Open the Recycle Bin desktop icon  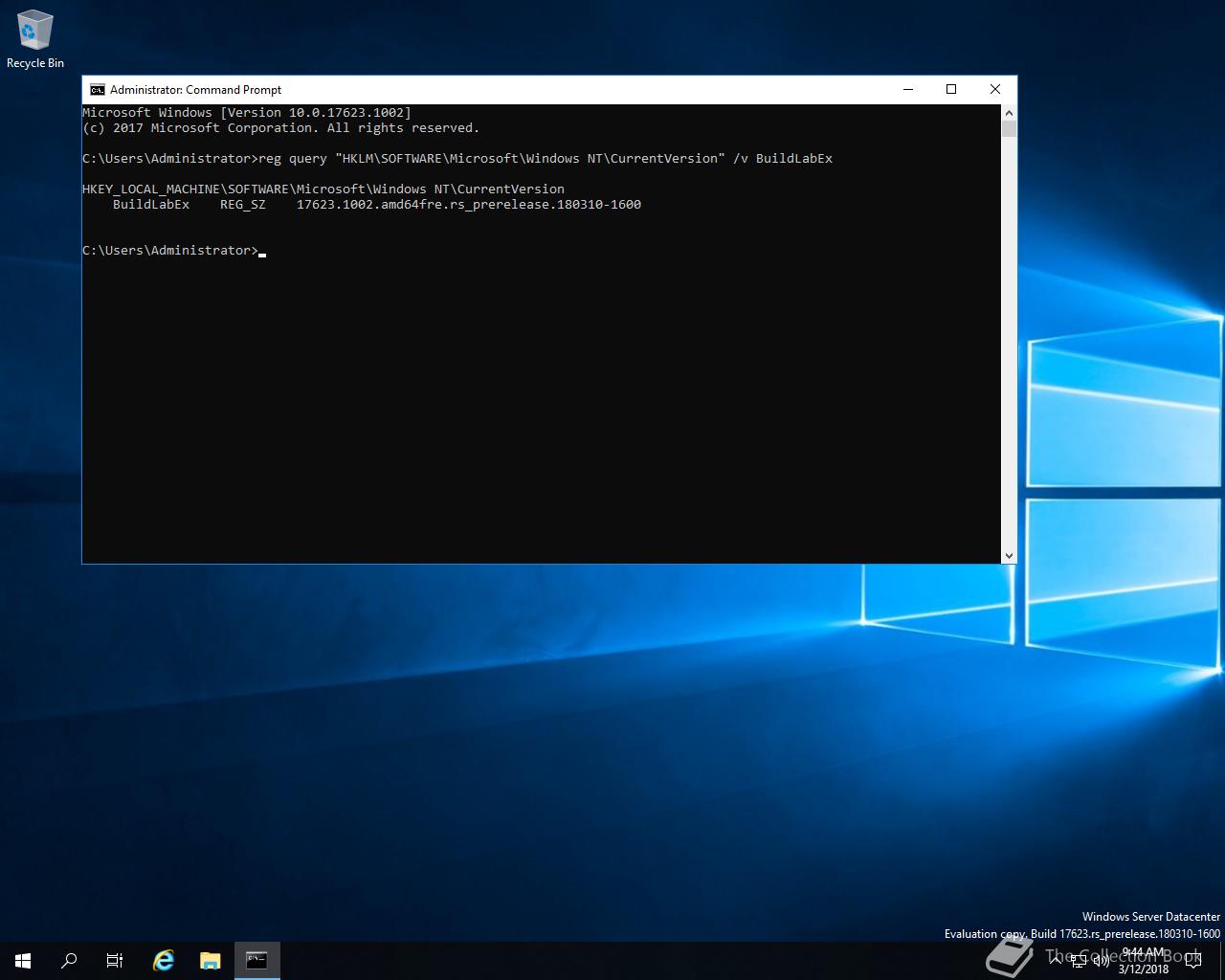tap(34, 40)
